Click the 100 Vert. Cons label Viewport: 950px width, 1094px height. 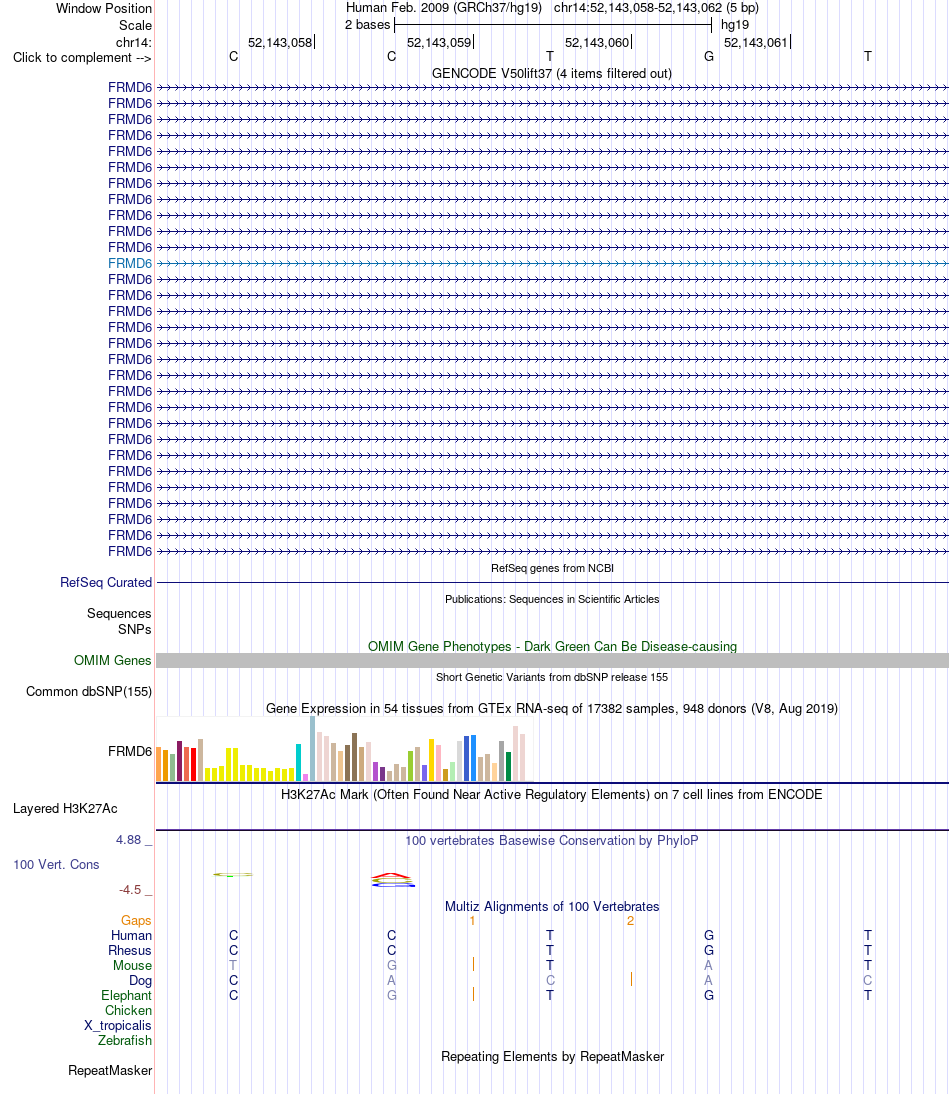click(56, 864)
